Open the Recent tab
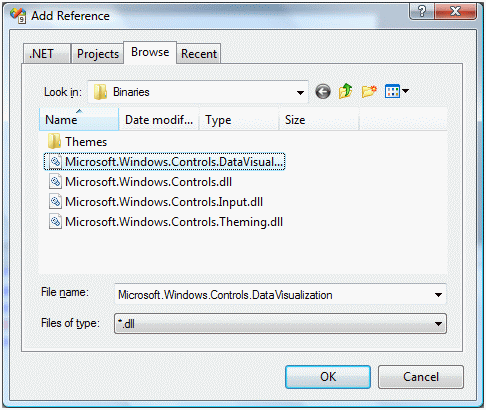The height and width of the screenshot is (410, 486). (x=199, y=54)
